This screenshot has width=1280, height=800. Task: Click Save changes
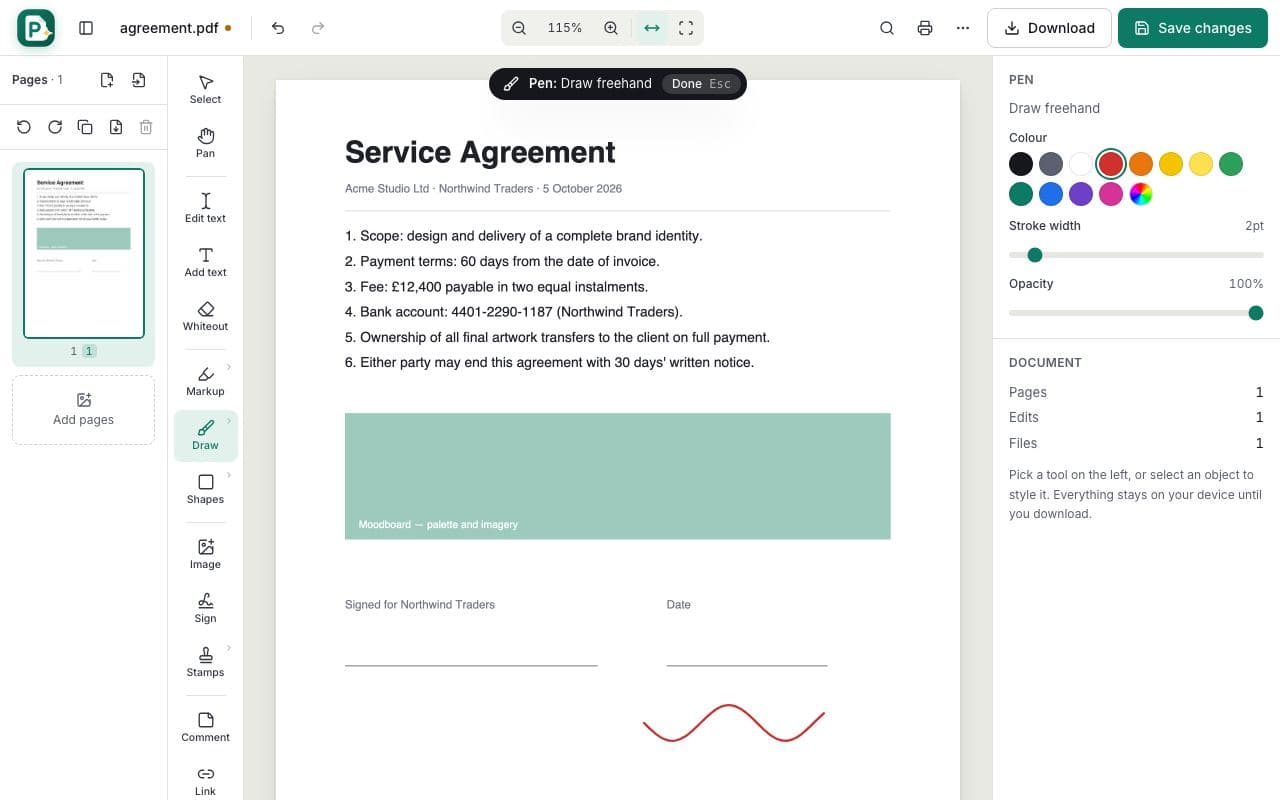(1193, 28)
